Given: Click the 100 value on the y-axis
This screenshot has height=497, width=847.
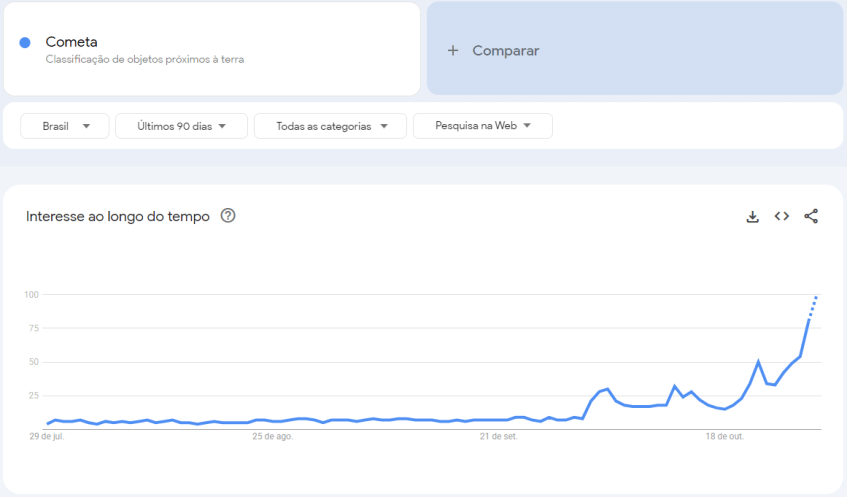Looking at the screenshot, I should coord(32,295).
